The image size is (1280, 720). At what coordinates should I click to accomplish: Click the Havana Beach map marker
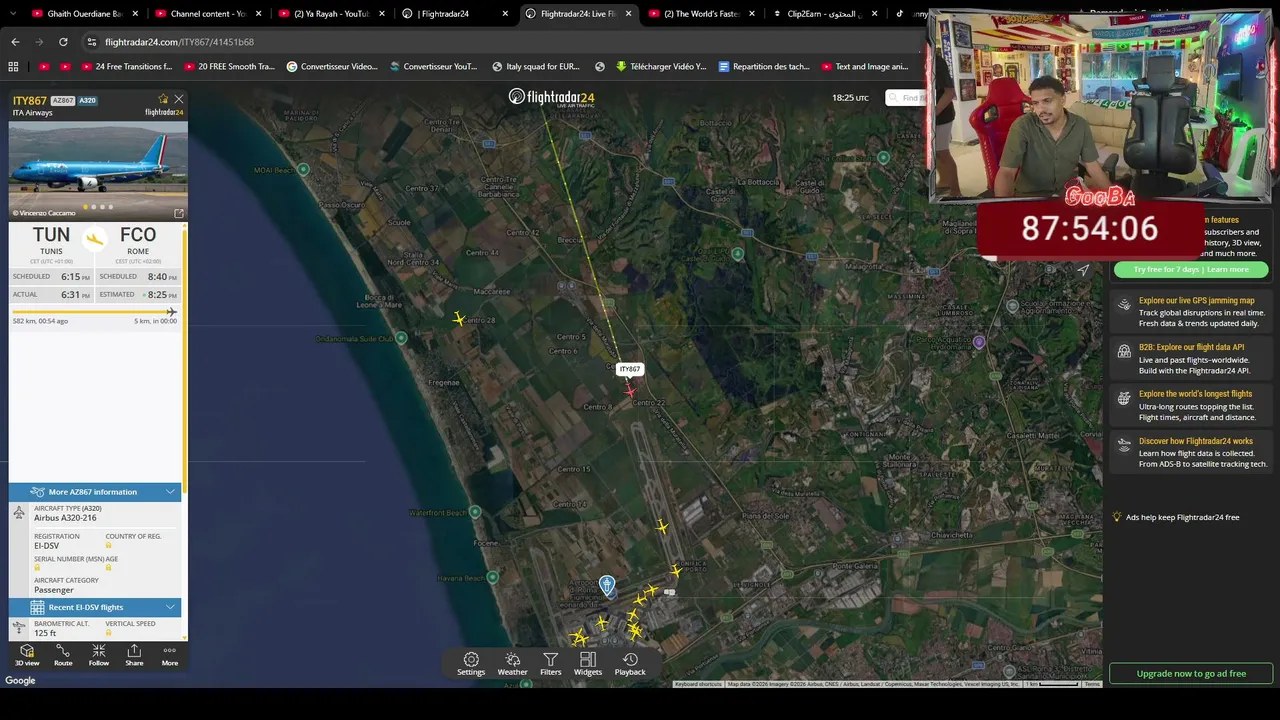[492, 578]
